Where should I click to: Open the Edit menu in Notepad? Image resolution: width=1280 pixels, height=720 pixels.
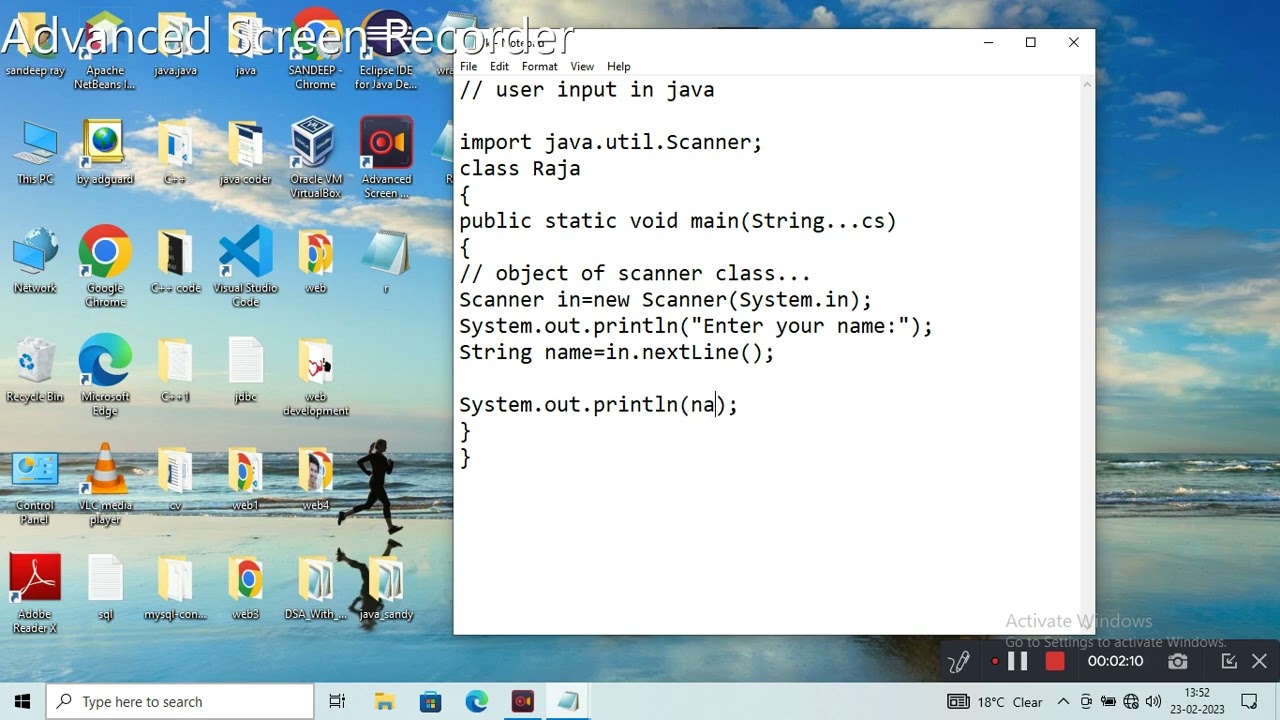coord(499,66)
